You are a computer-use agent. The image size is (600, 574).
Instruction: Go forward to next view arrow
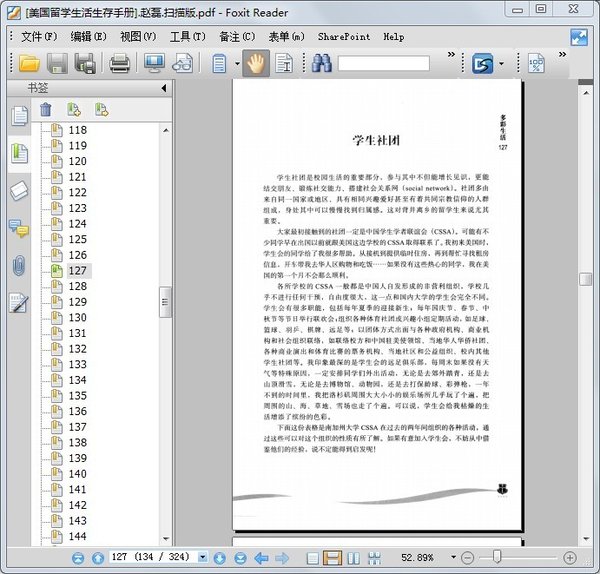pyautogui.click(x=282, y=558)
